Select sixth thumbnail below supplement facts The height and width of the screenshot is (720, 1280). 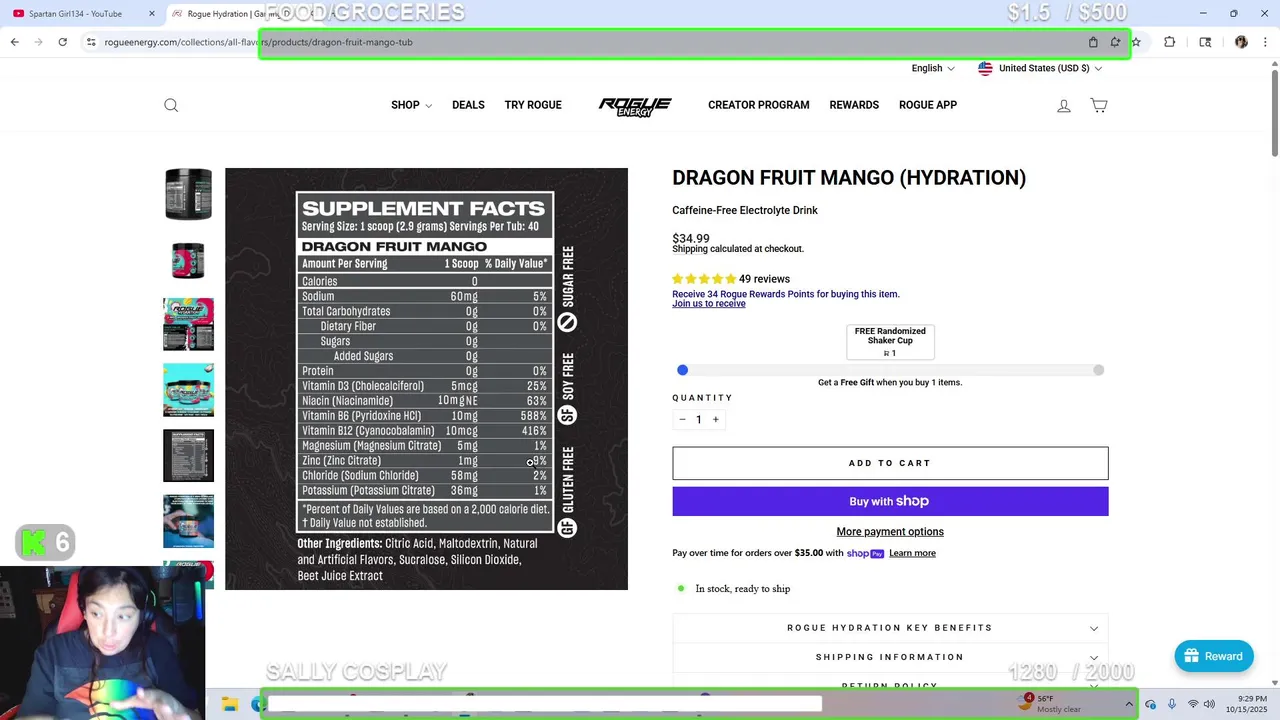[188, 521]
